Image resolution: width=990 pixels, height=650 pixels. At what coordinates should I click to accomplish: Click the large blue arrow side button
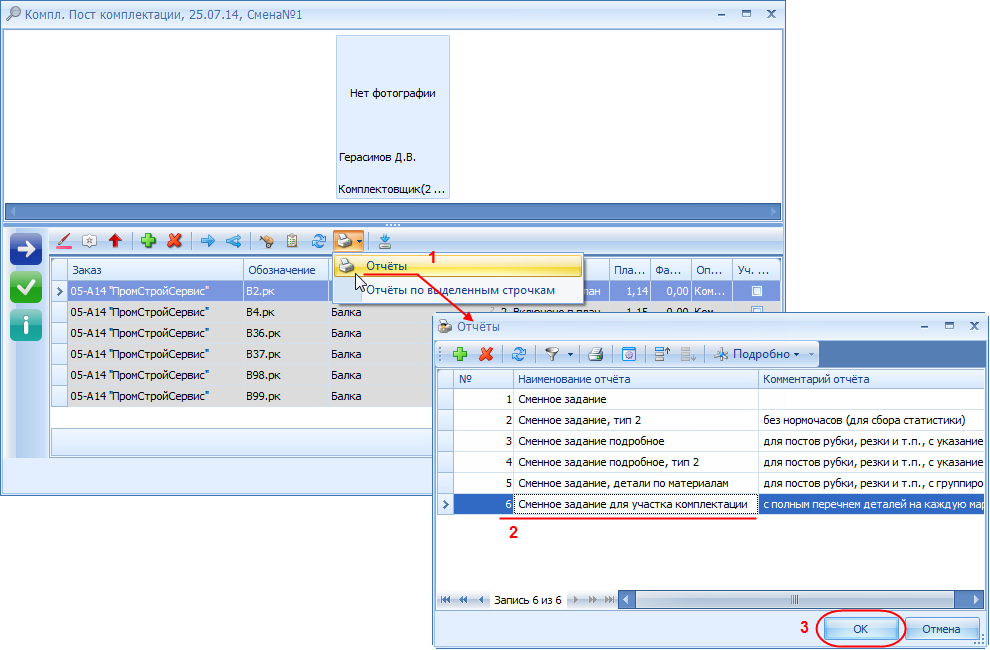pos(26,249)
